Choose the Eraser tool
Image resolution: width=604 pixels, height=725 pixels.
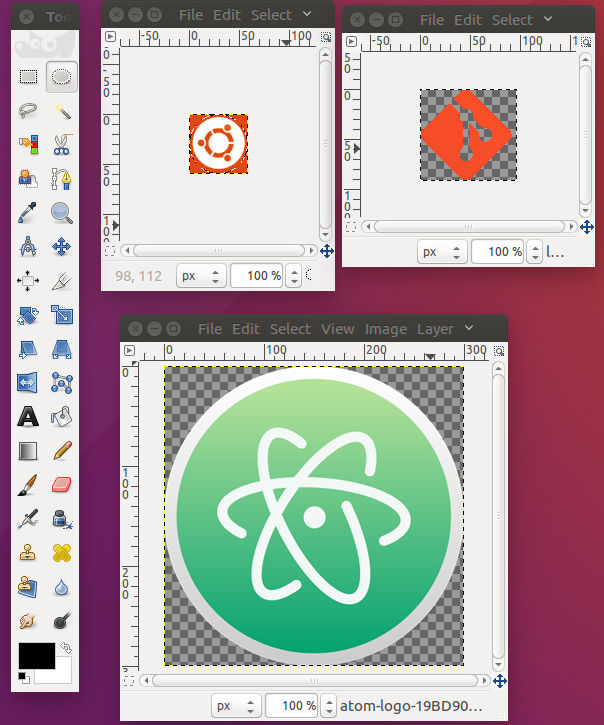tap(62, 485)
